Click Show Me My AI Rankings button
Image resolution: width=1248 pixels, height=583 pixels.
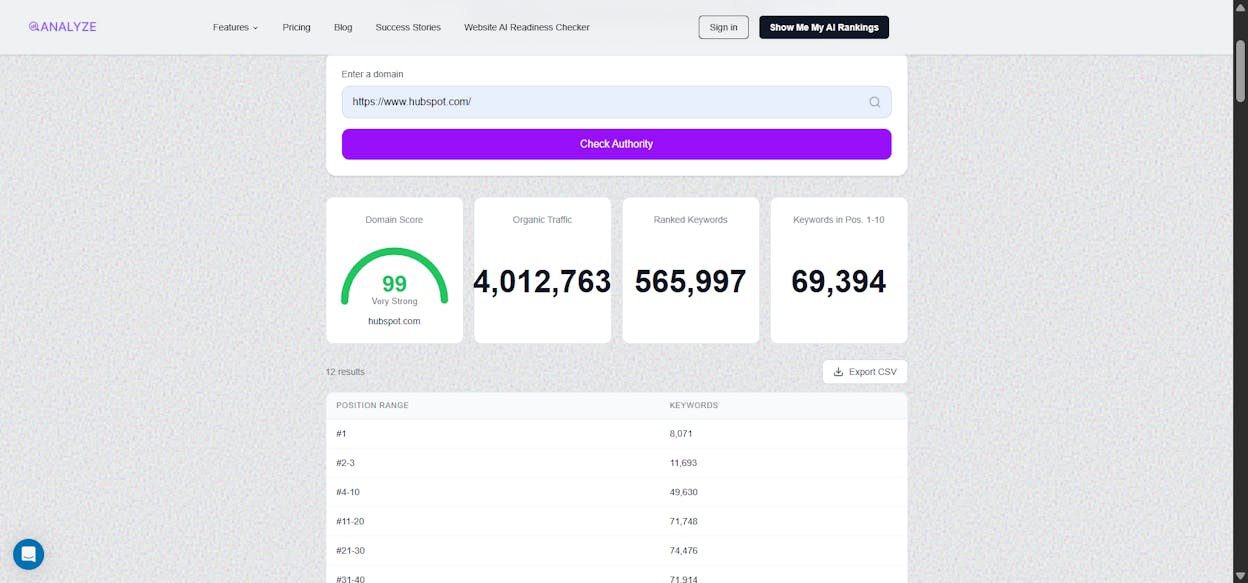click(824, 27)
